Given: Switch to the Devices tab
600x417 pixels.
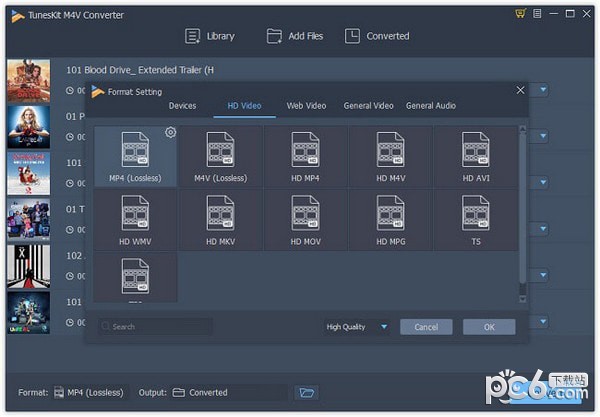Looking at the screenshot, I should pyautogui.click(x=183, y=106).
